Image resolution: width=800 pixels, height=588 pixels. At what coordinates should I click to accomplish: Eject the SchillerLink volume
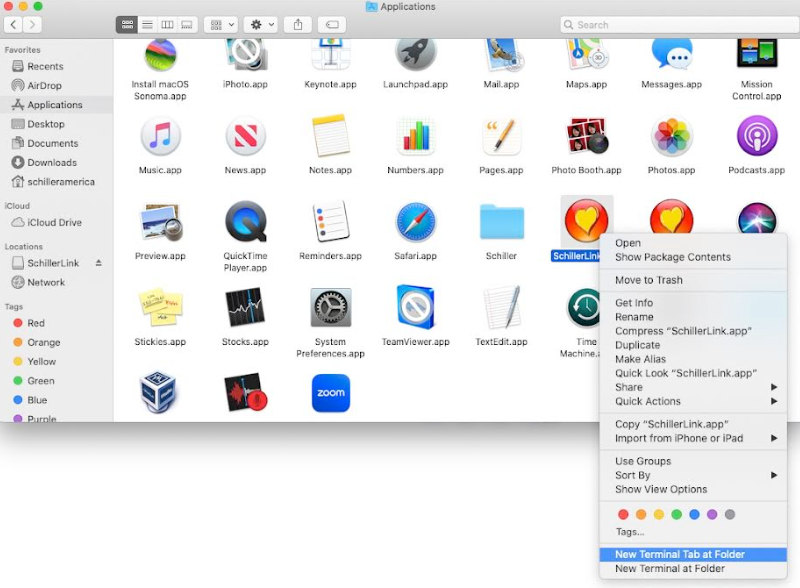point(98,263)
